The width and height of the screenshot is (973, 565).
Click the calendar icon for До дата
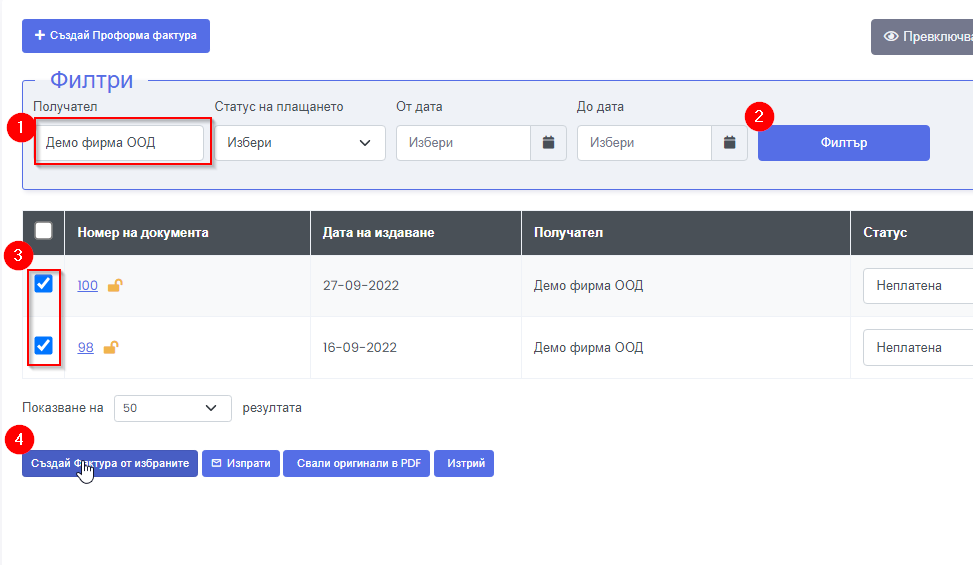[729, 143]
